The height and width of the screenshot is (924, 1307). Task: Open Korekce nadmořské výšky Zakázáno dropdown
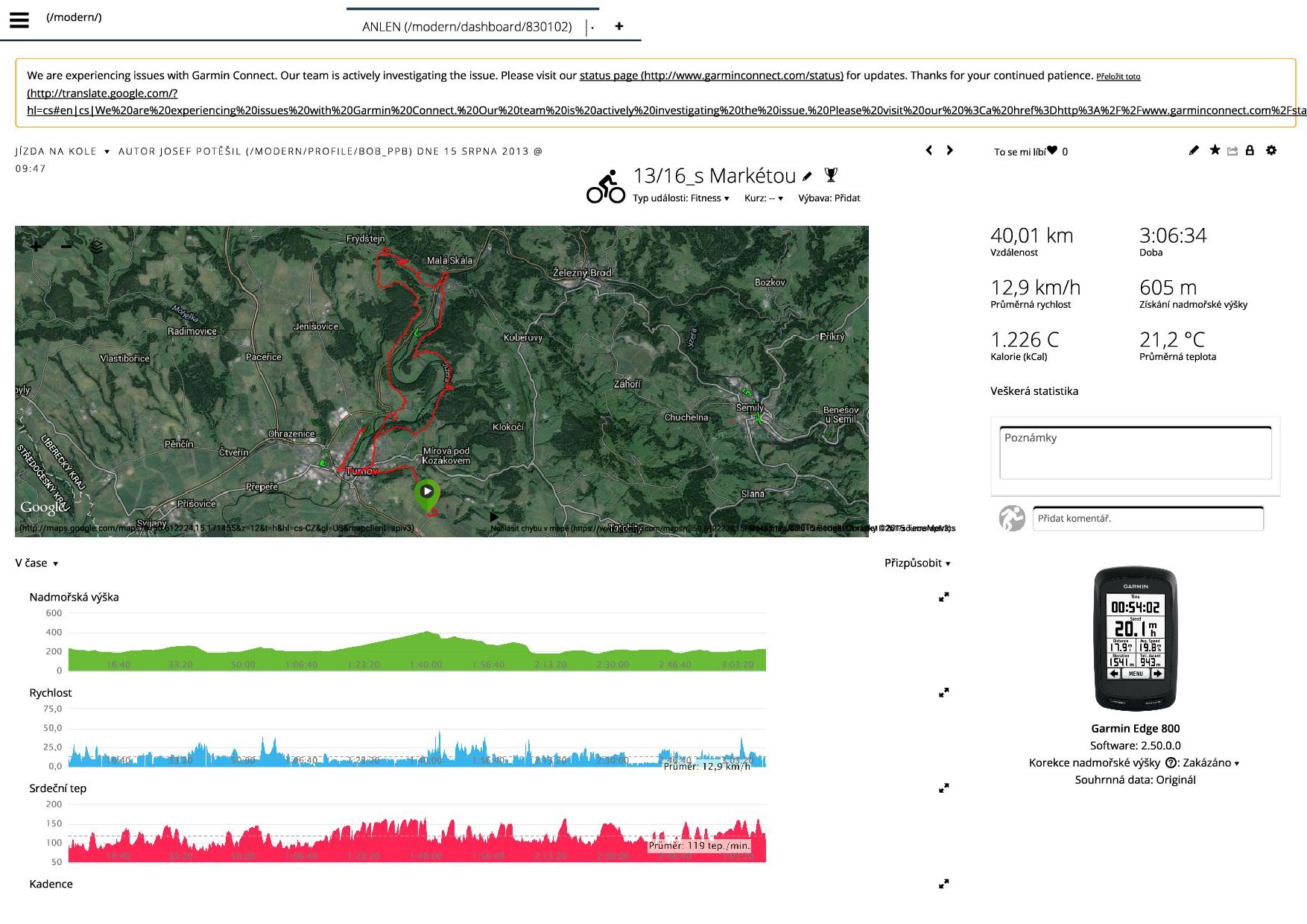tap(1210, 763)
